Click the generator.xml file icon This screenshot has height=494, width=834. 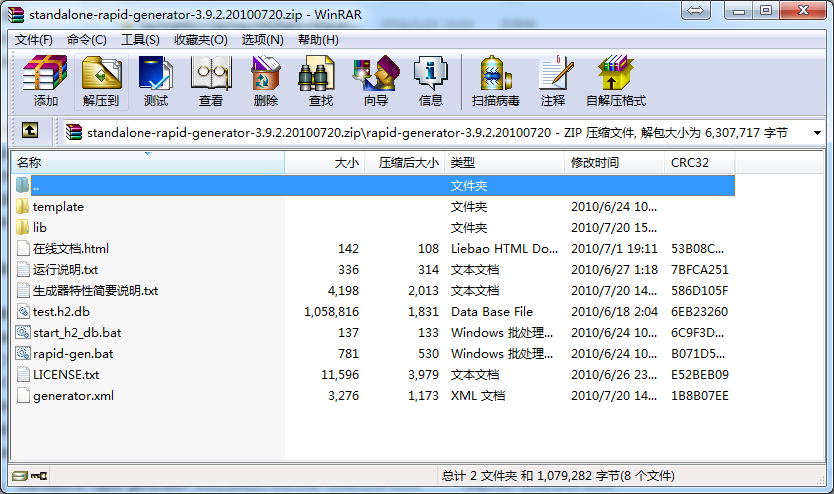[x=22, y=396]
